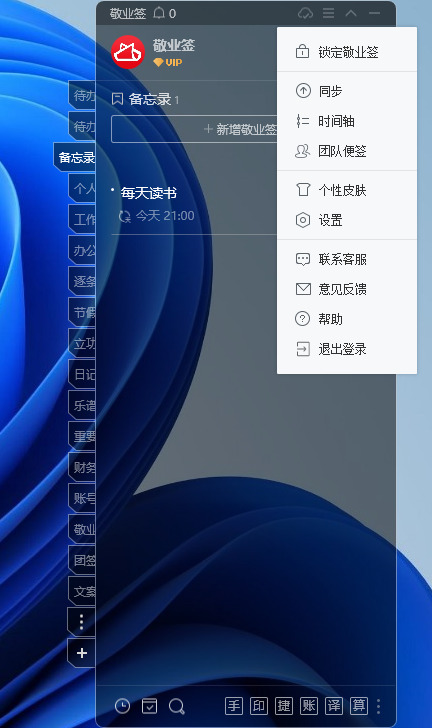Open the red cloud avatar profile
The height and width of the screenshot is (728, 432).
pyautogui.click(x=128, y=52)
